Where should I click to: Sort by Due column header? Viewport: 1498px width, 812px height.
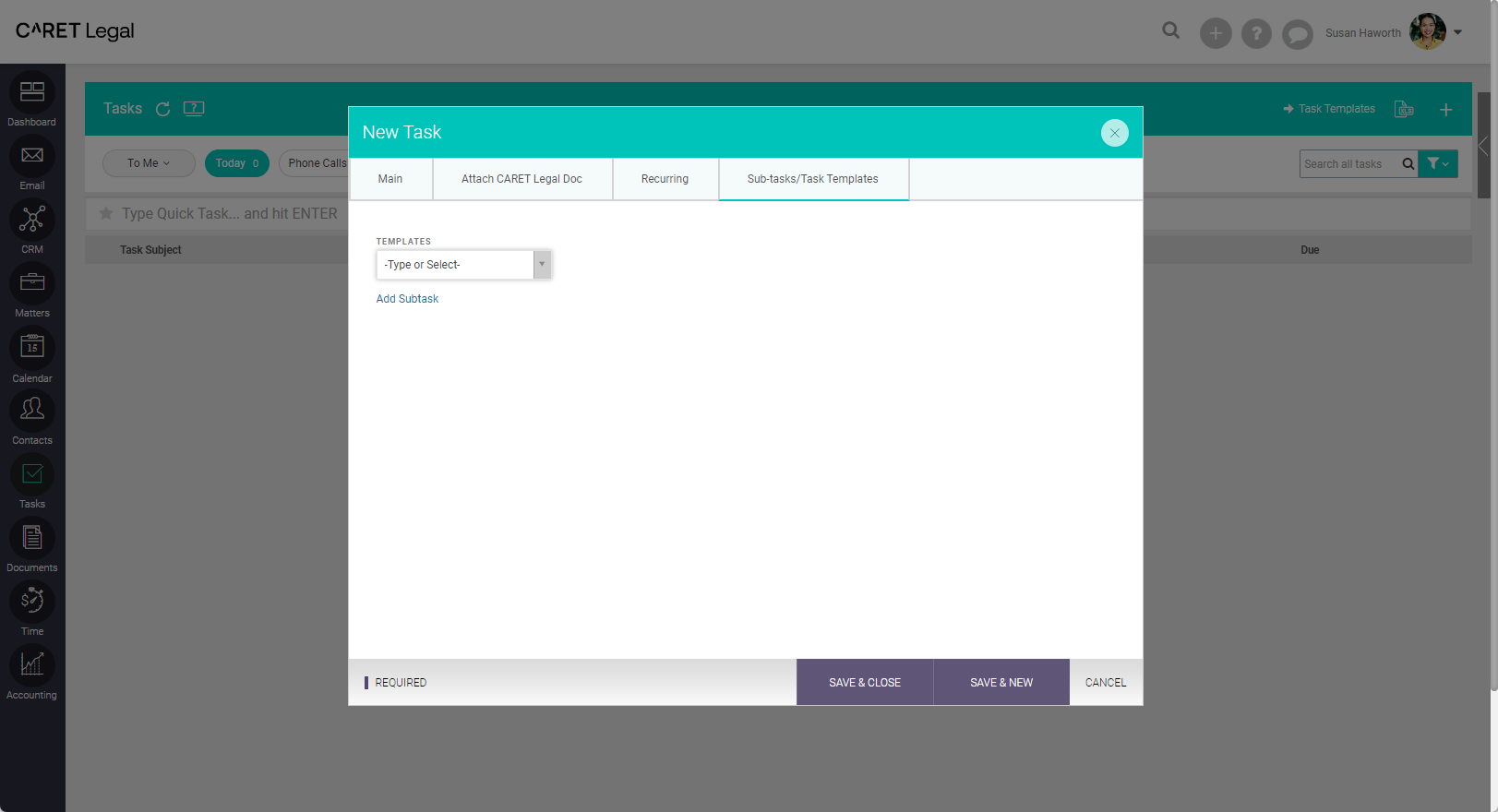(x=1310, y=250)
